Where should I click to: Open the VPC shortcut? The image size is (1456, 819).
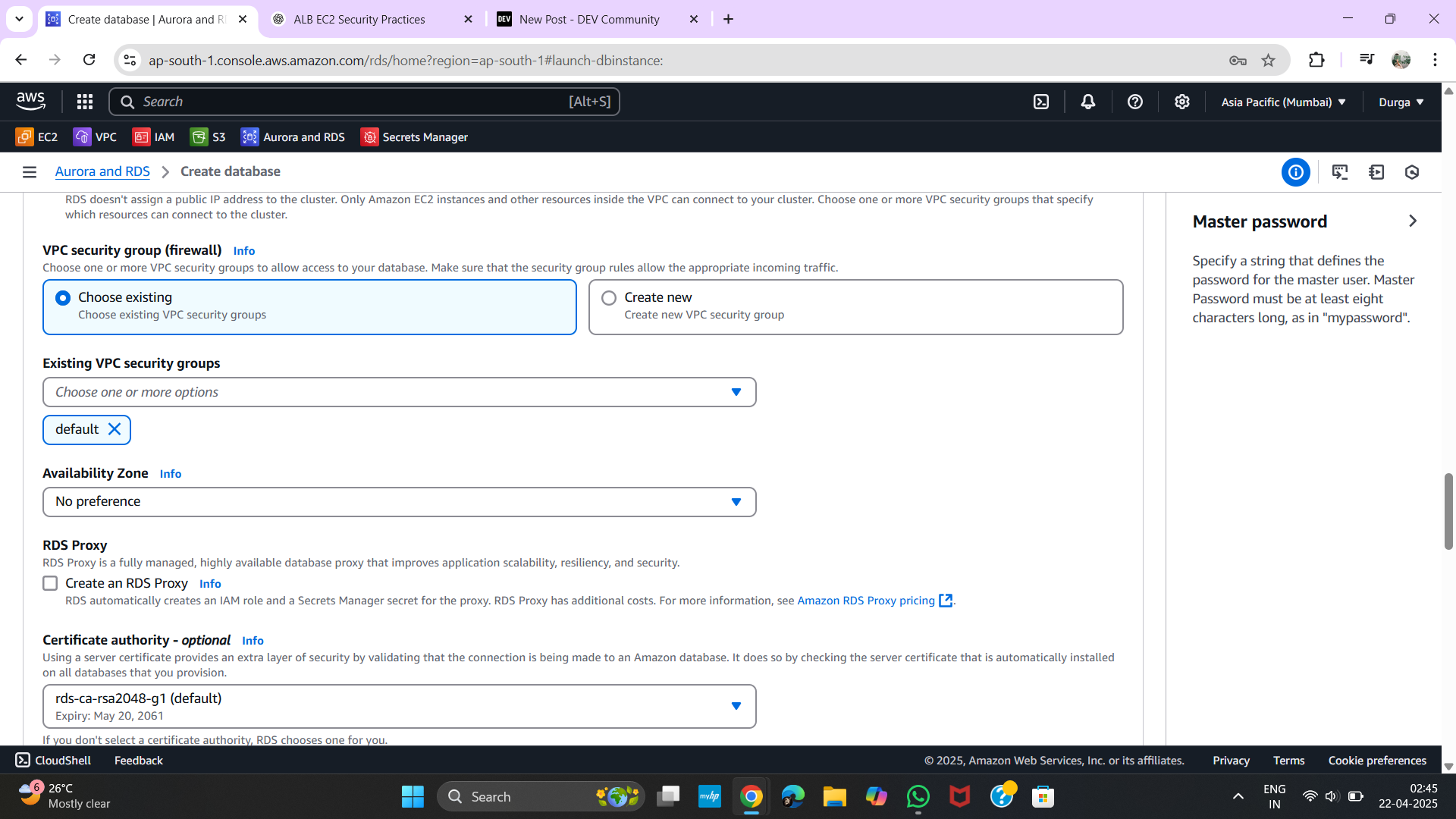95,137
